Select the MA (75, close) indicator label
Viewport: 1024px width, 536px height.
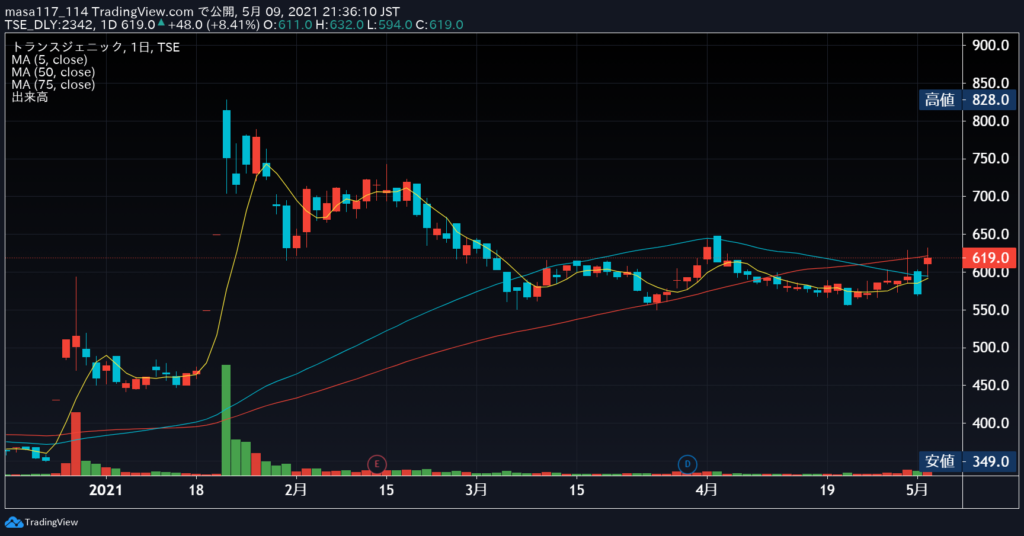pos(53,85)
